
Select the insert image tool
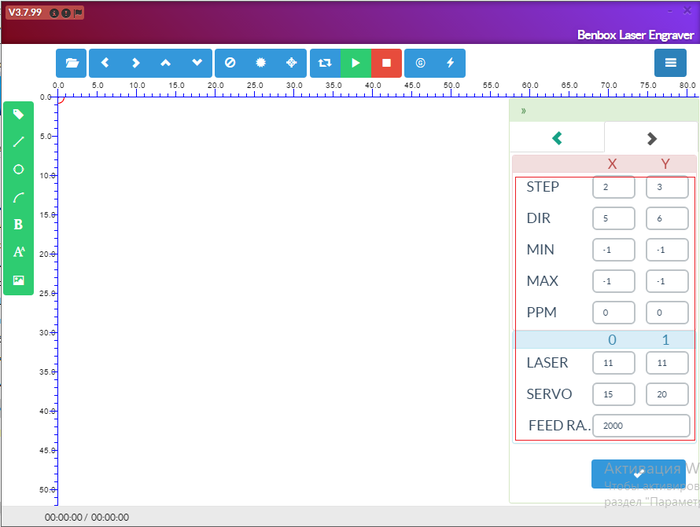[x=18, y=280]
